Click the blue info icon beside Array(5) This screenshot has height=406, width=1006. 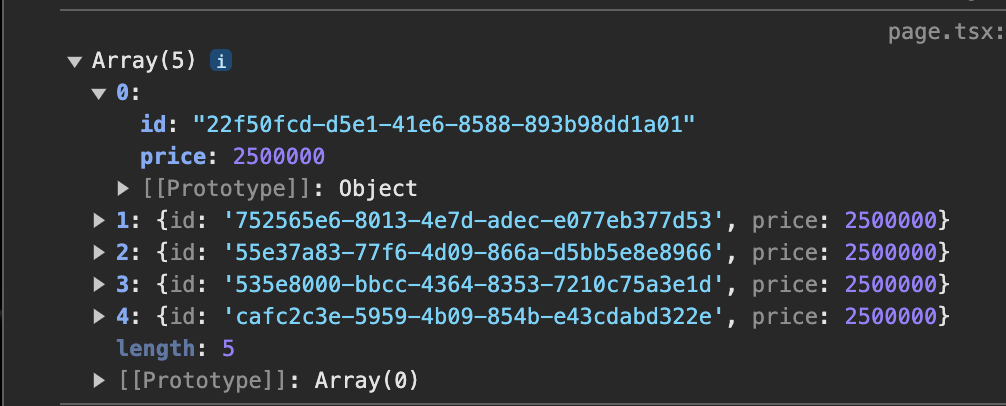click(221, 61)
